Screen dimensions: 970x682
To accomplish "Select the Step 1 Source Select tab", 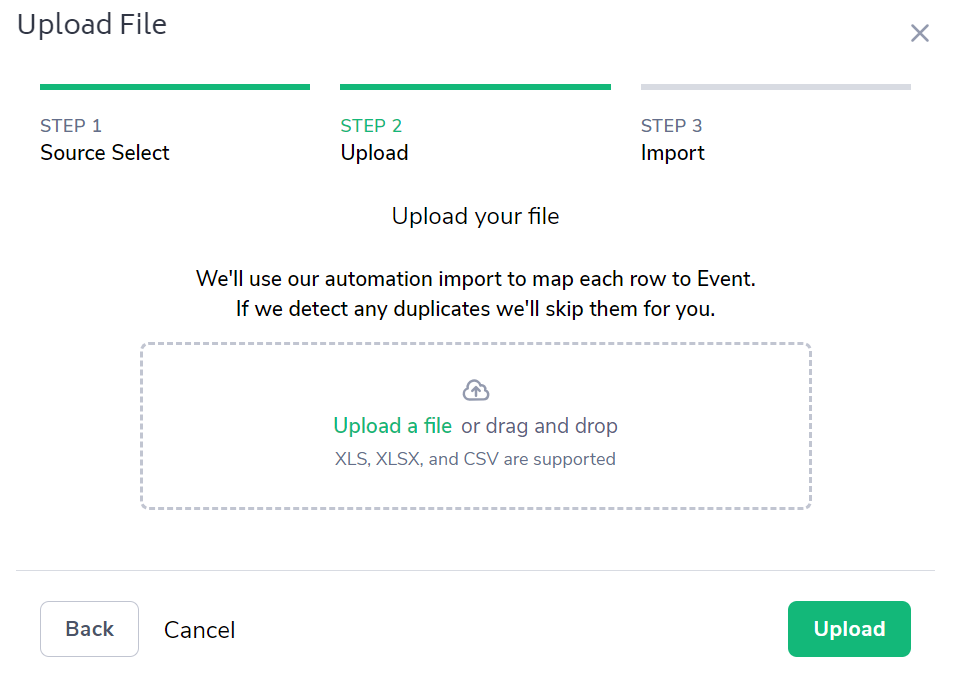I will (105, 139).
